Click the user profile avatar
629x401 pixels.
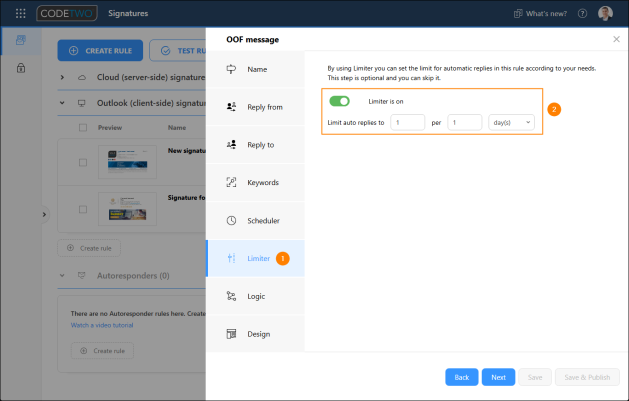click(605, 13)
